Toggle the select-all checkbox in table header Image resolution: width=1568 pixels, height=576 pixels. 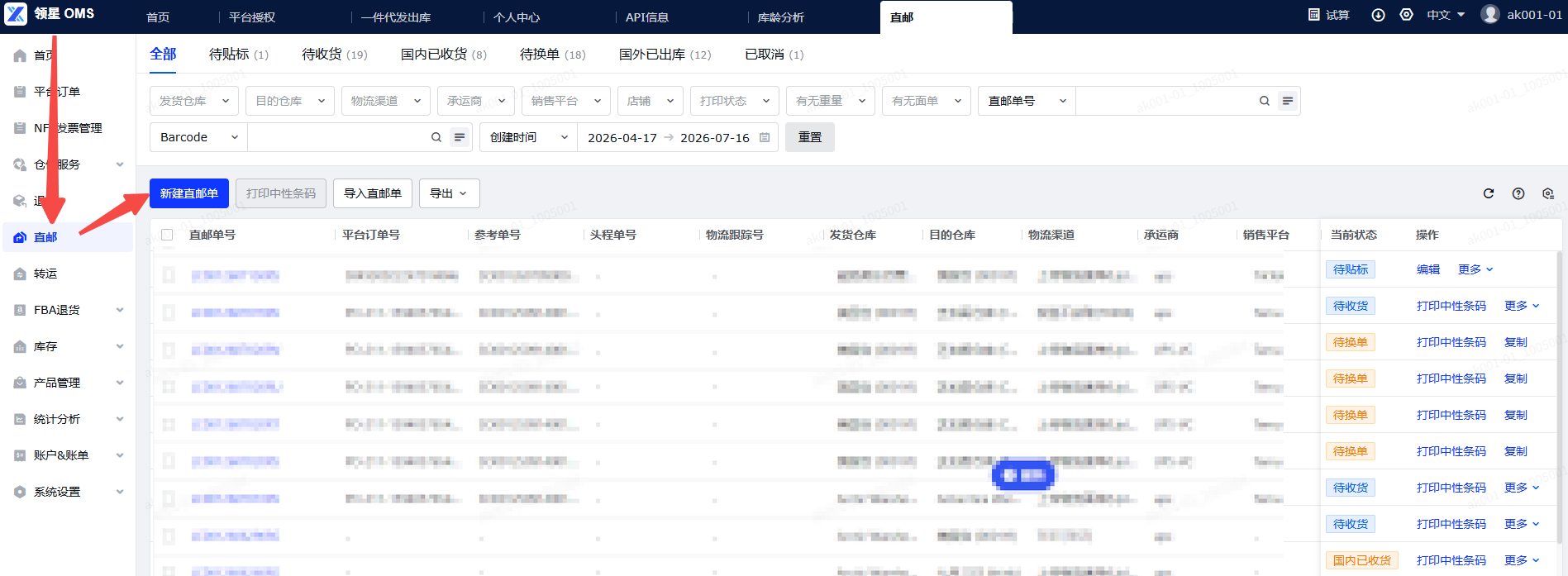click(167, 235)
